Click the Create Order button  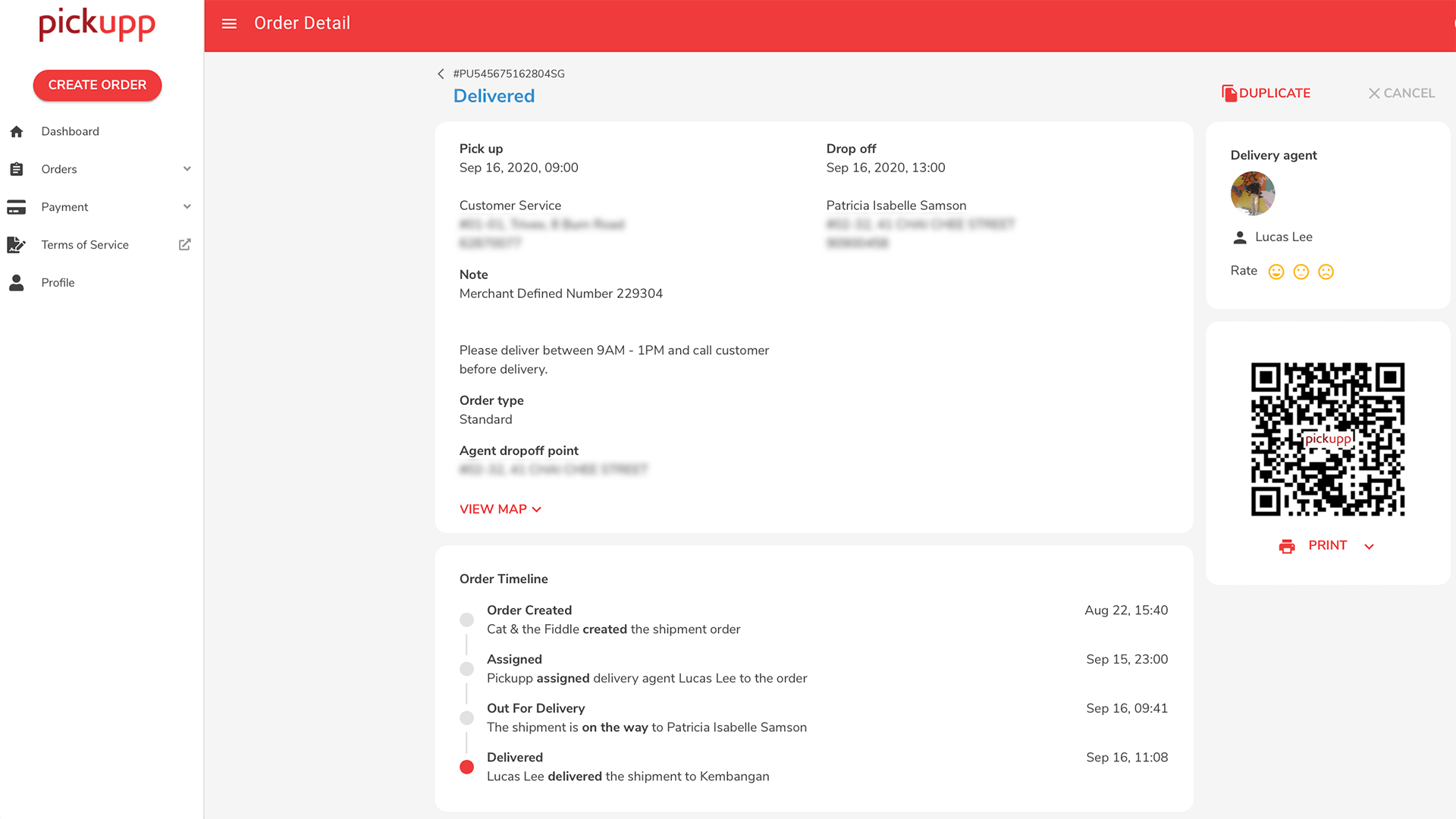[97, 85]
